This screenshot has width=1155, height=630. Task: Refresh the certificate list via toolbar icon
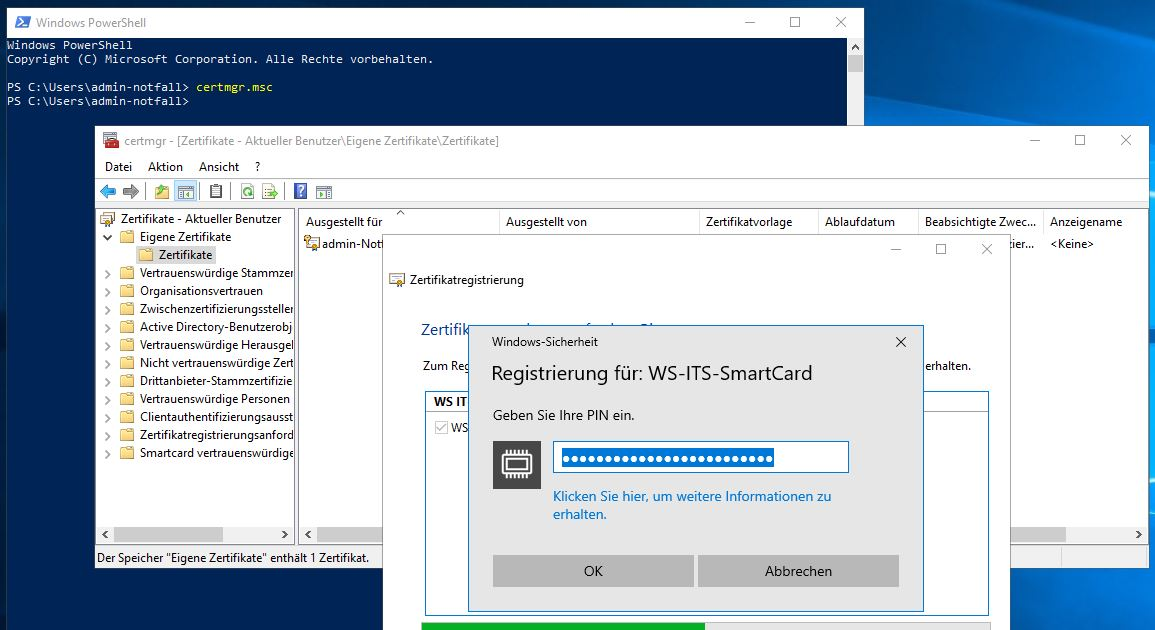tap(248, 192)
